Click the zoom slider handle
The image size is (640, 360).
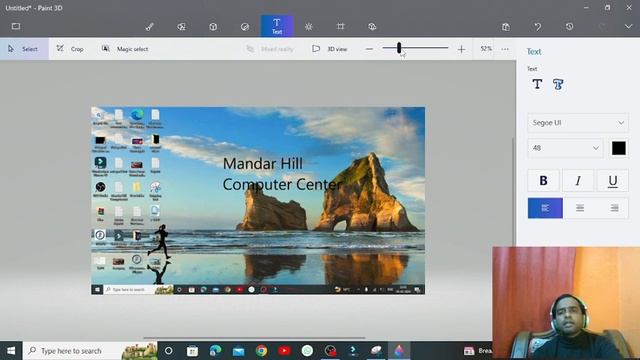pyautogui.click(x=399, y=48)
